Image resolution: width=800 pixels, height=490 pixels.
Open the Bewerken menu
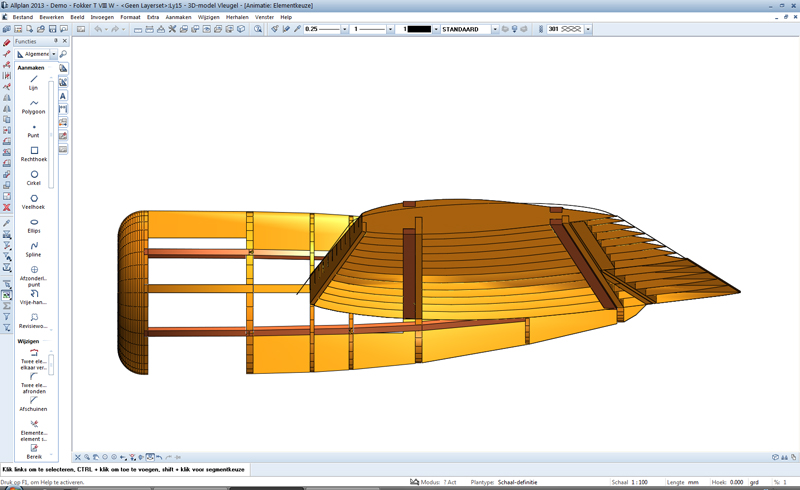pyautogui.click(x=52, y=17)
